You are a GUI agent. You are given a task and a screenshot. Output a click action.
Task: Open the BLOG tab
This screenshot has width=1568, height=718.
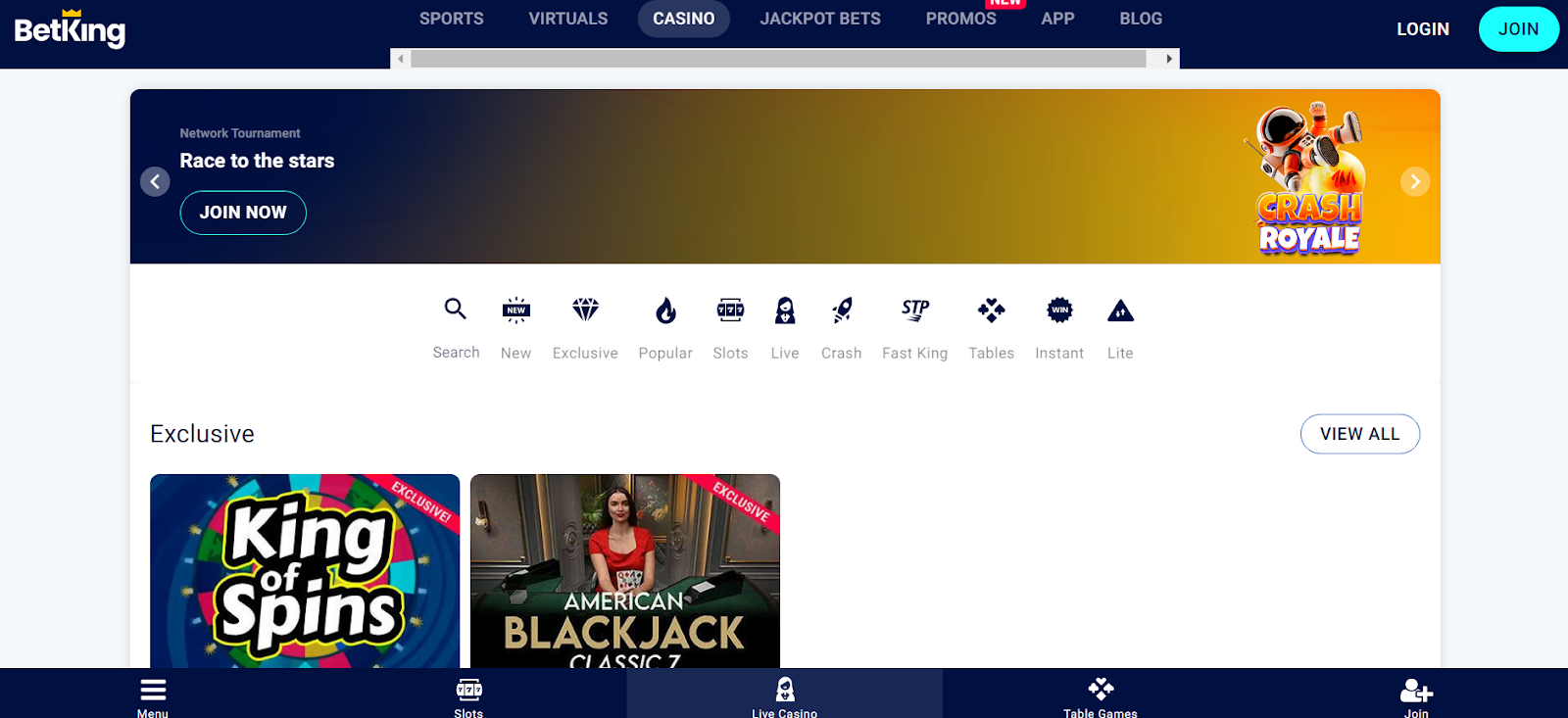point(1141,19)
